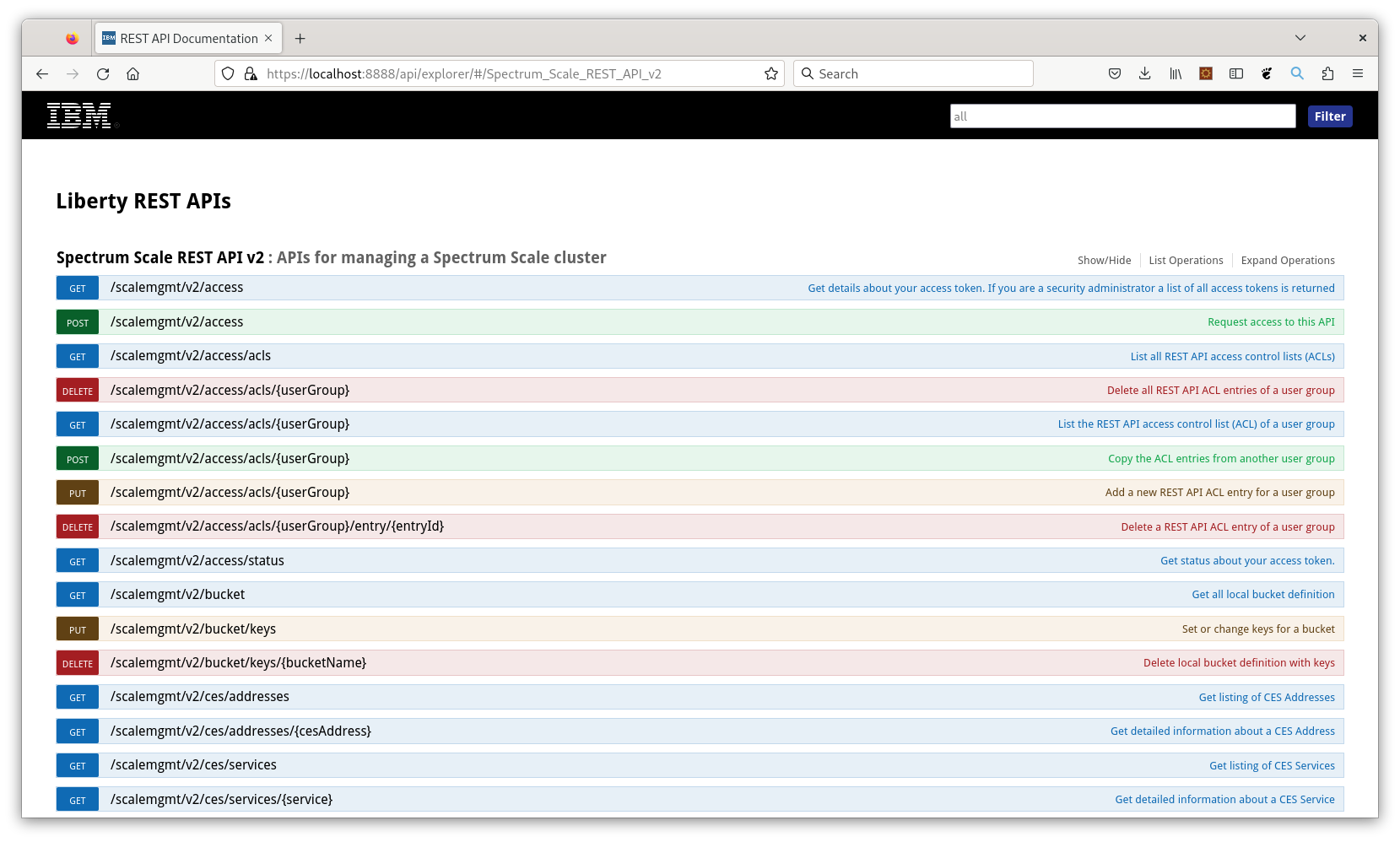This screenshot has width=1400, height=842.
Task: Select the REST API Documentation tab
Action: (188, 39)
